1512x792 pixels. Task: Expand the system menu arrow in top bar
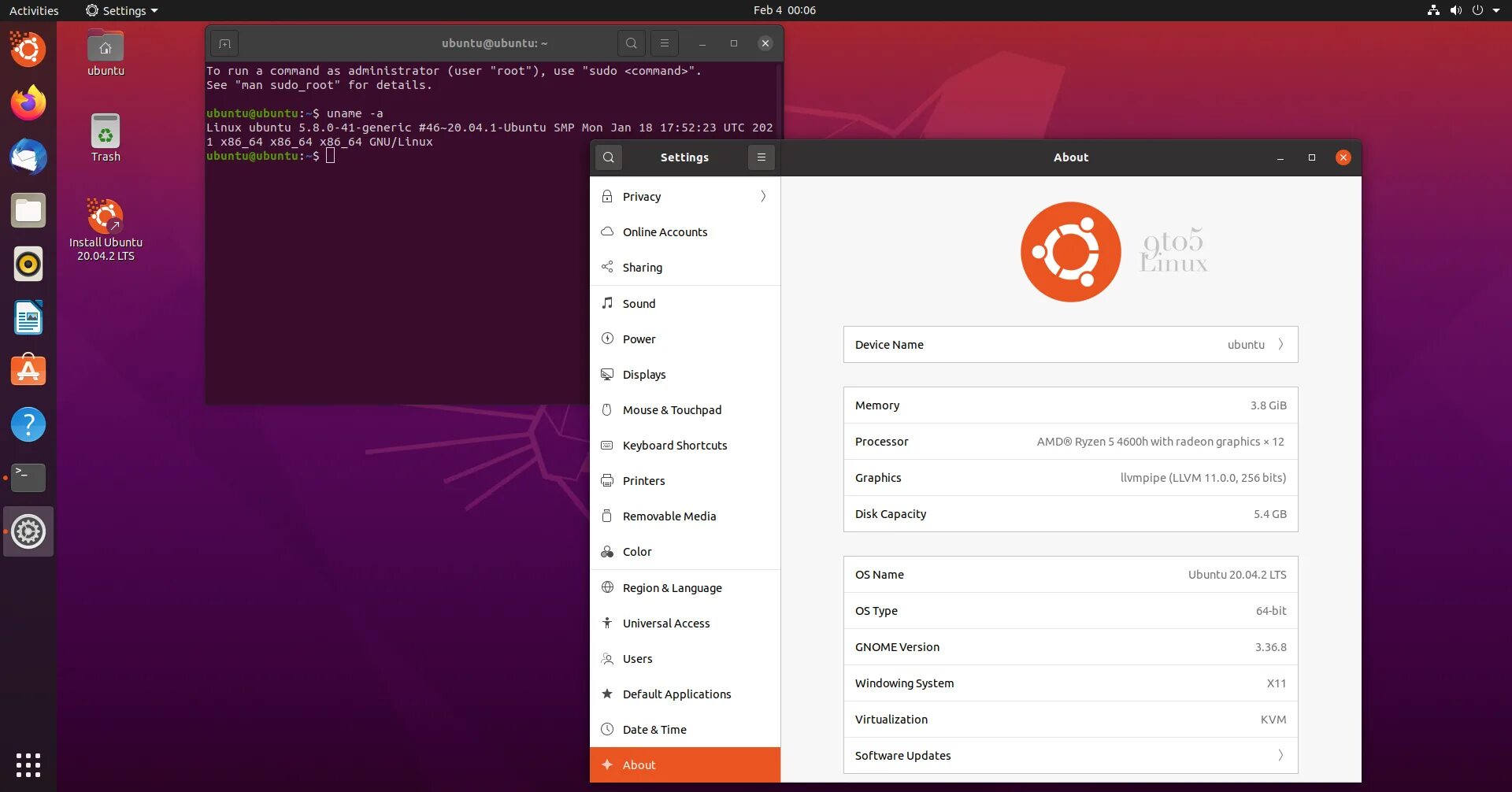(1496, 10)
